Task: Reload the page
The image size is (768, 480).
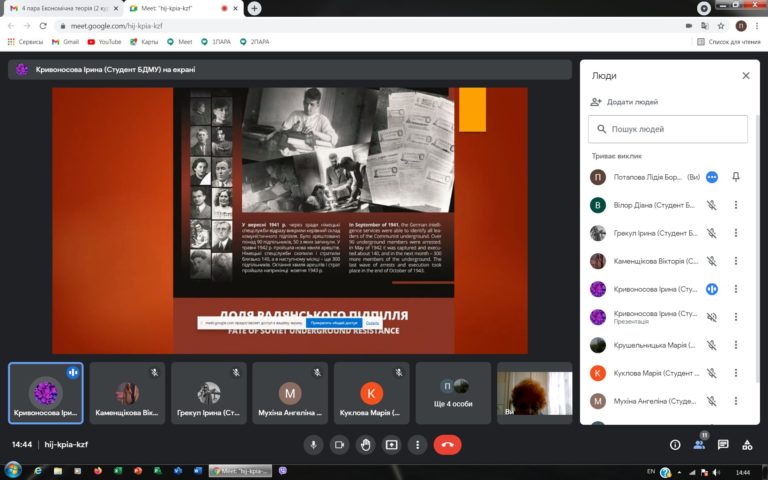Action: (43, 26)
